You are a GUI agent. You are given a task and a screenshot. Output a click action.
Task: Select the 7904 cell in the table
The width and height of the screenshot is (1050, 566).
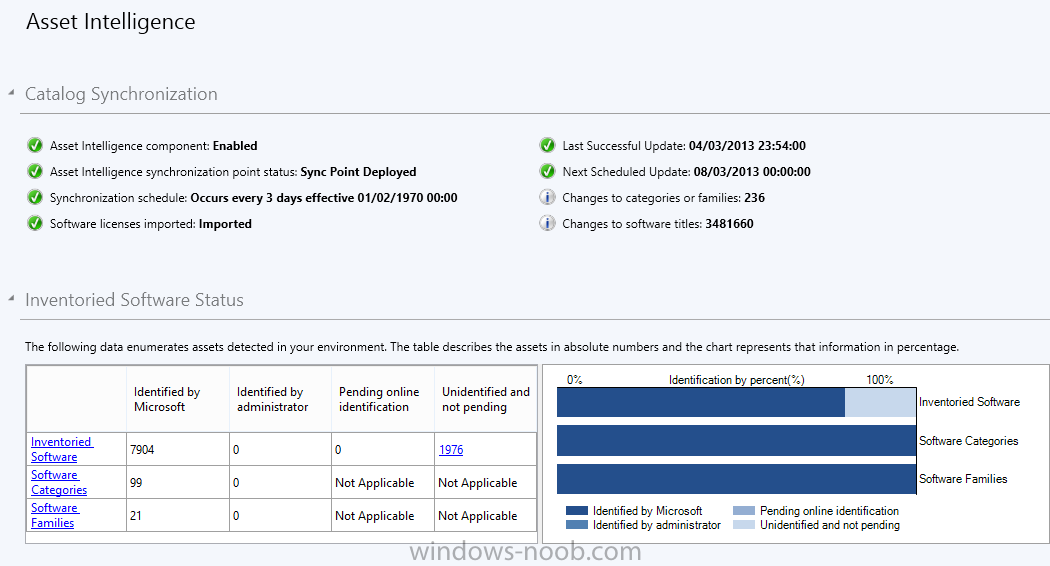click(177, 449)
